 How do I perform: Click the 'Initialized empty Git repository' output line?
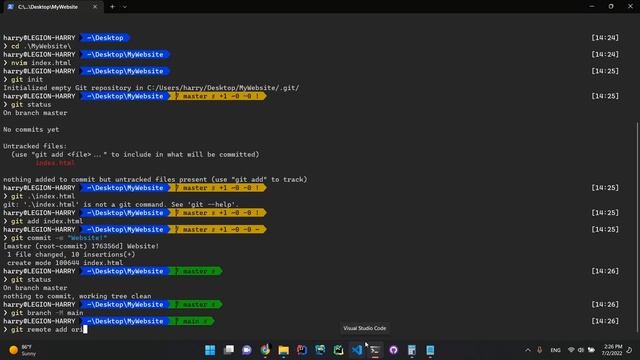pos(151,88)
